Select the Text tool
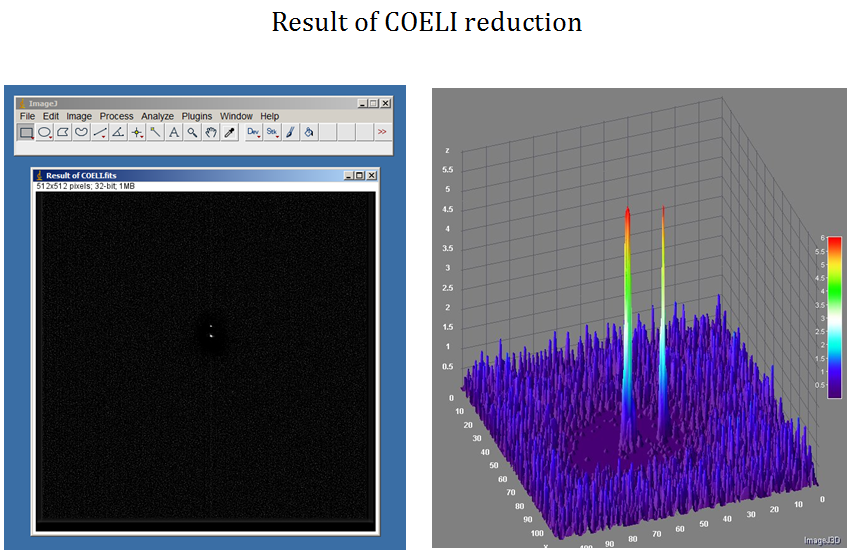Image resolution: width=854 pixels, height=559 pixels. (x=173, y=132)
